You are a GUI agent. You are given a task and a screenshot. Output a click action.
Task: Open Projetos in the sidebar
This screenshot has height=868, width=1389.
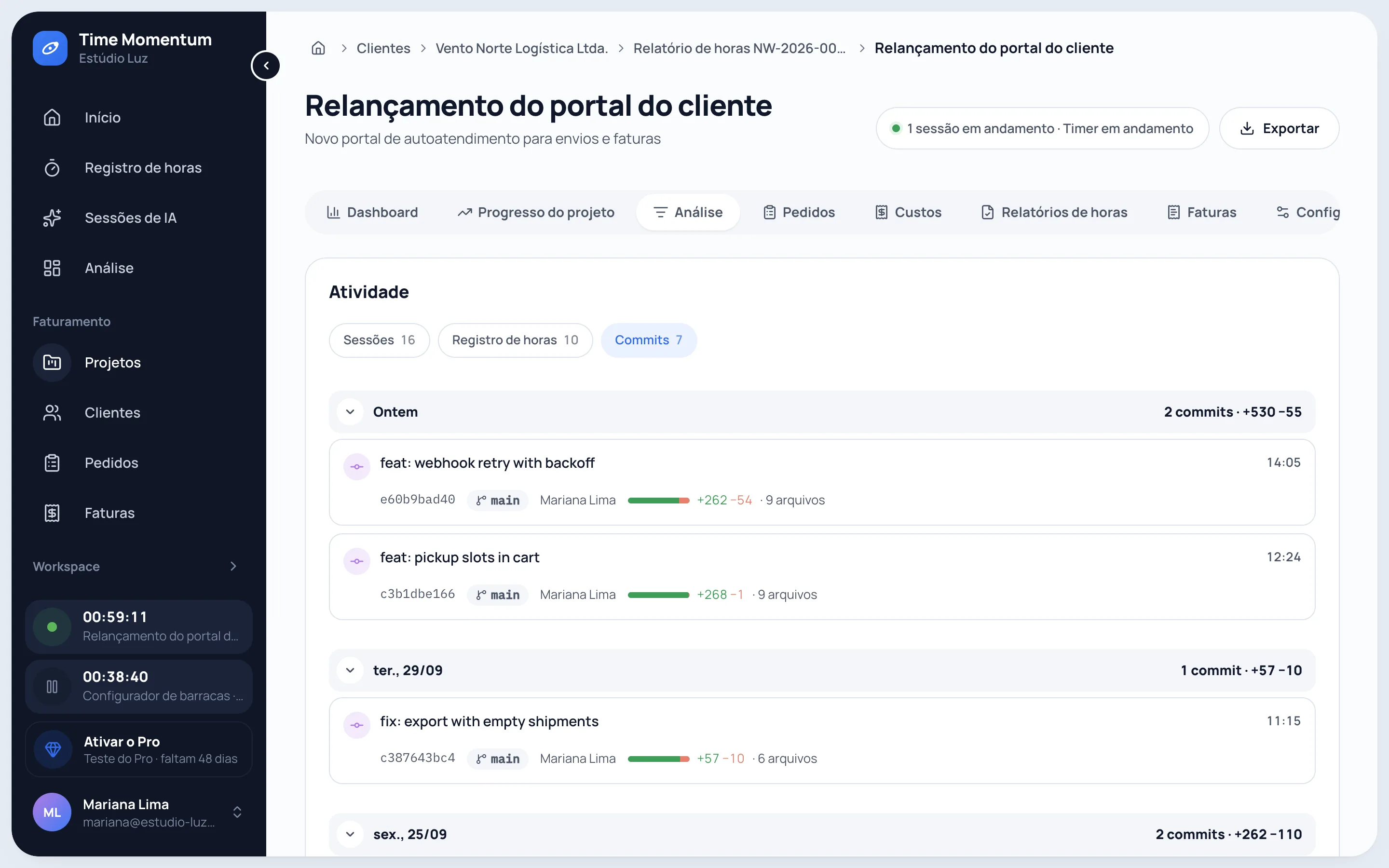139,362
